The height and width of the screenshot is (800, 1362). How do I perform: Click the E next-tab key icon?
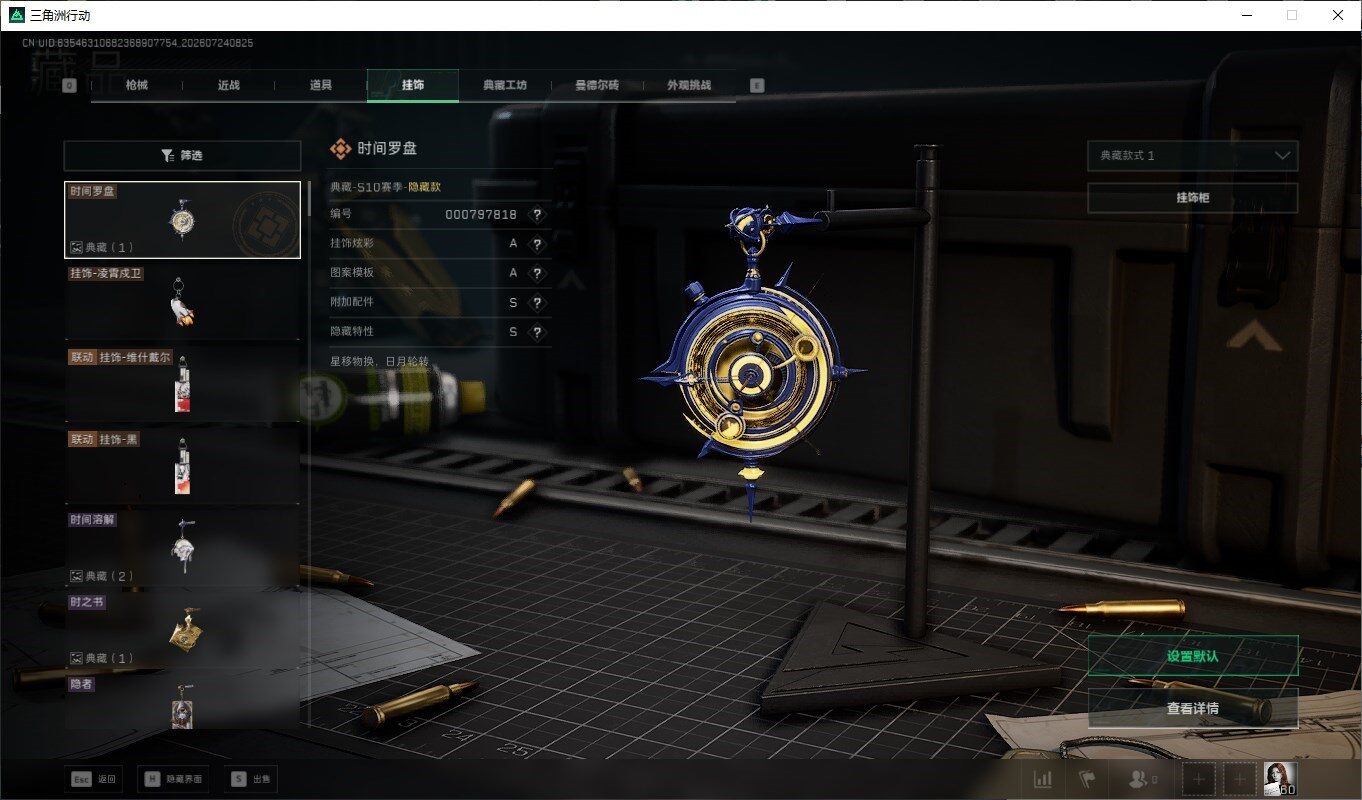(757, 86)
